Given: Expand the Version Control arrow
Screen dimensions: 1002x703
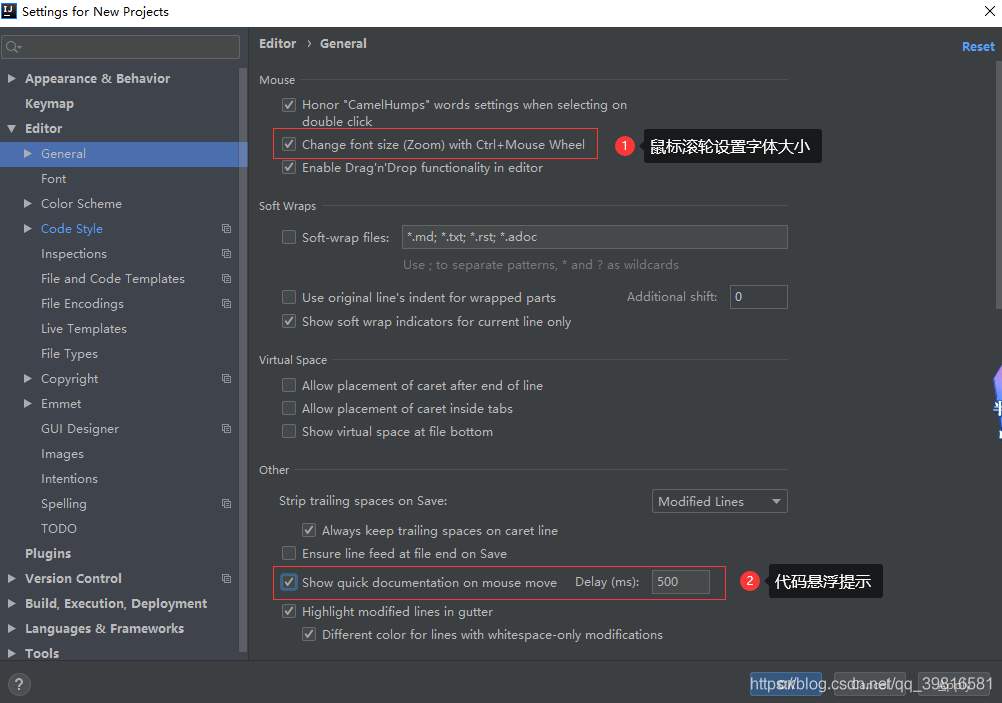Looking at the screenshot, I should coord(12,578).
